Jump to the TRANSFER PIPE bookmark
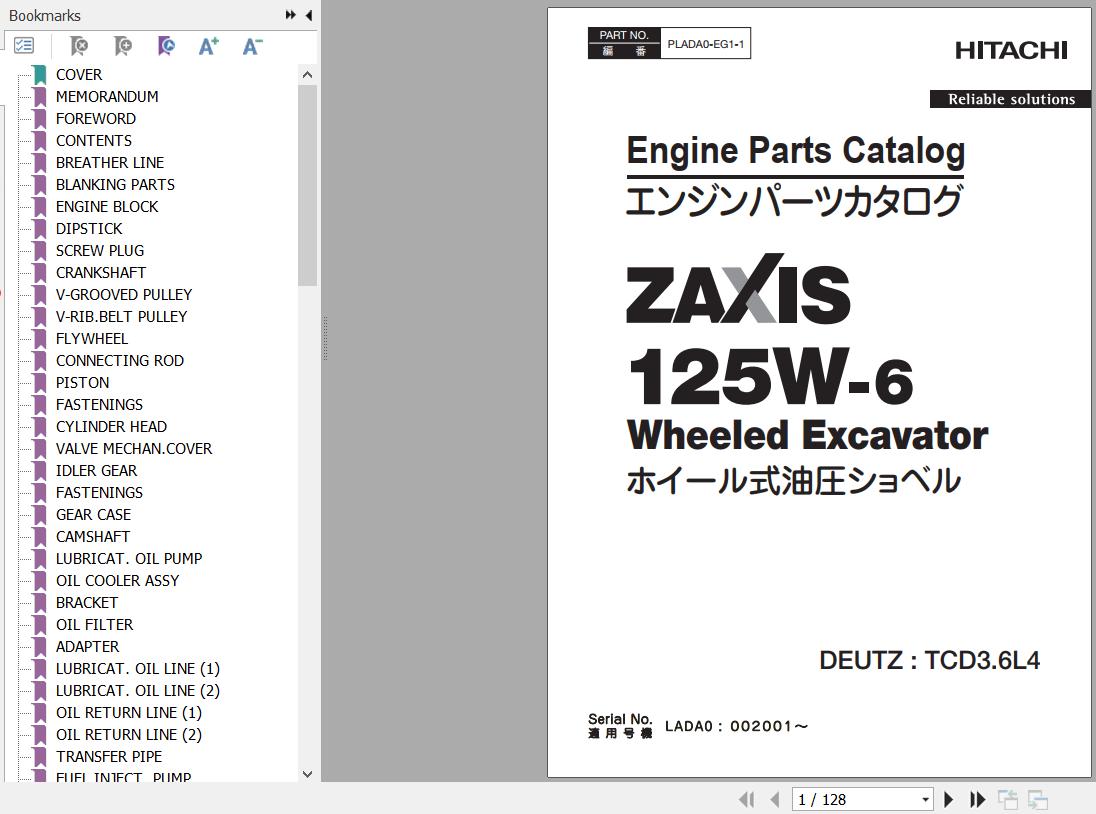1096x814 pixels. pos(108,757)
